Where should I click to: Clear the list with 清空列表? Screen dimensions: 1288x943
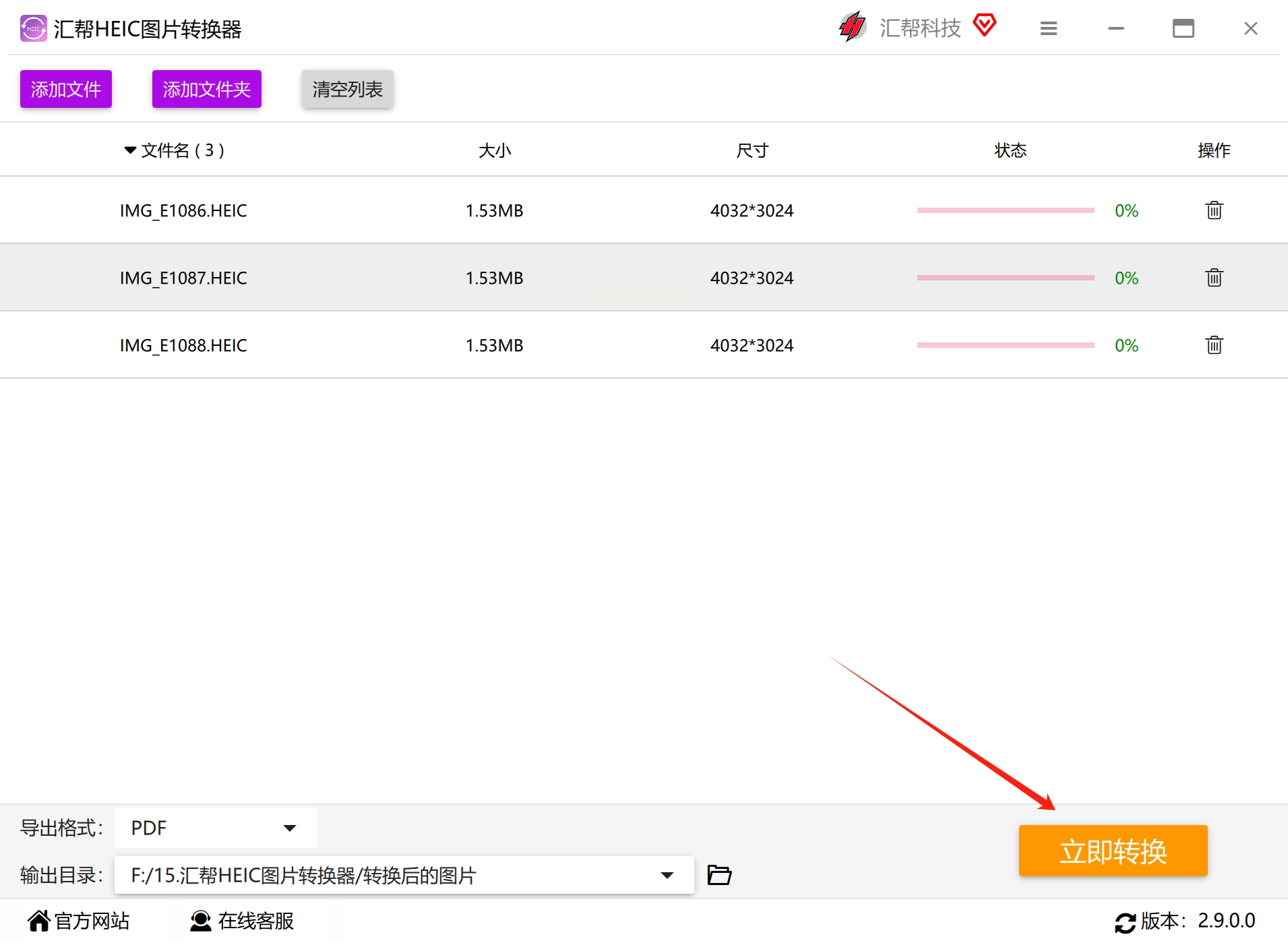point(348,89)
